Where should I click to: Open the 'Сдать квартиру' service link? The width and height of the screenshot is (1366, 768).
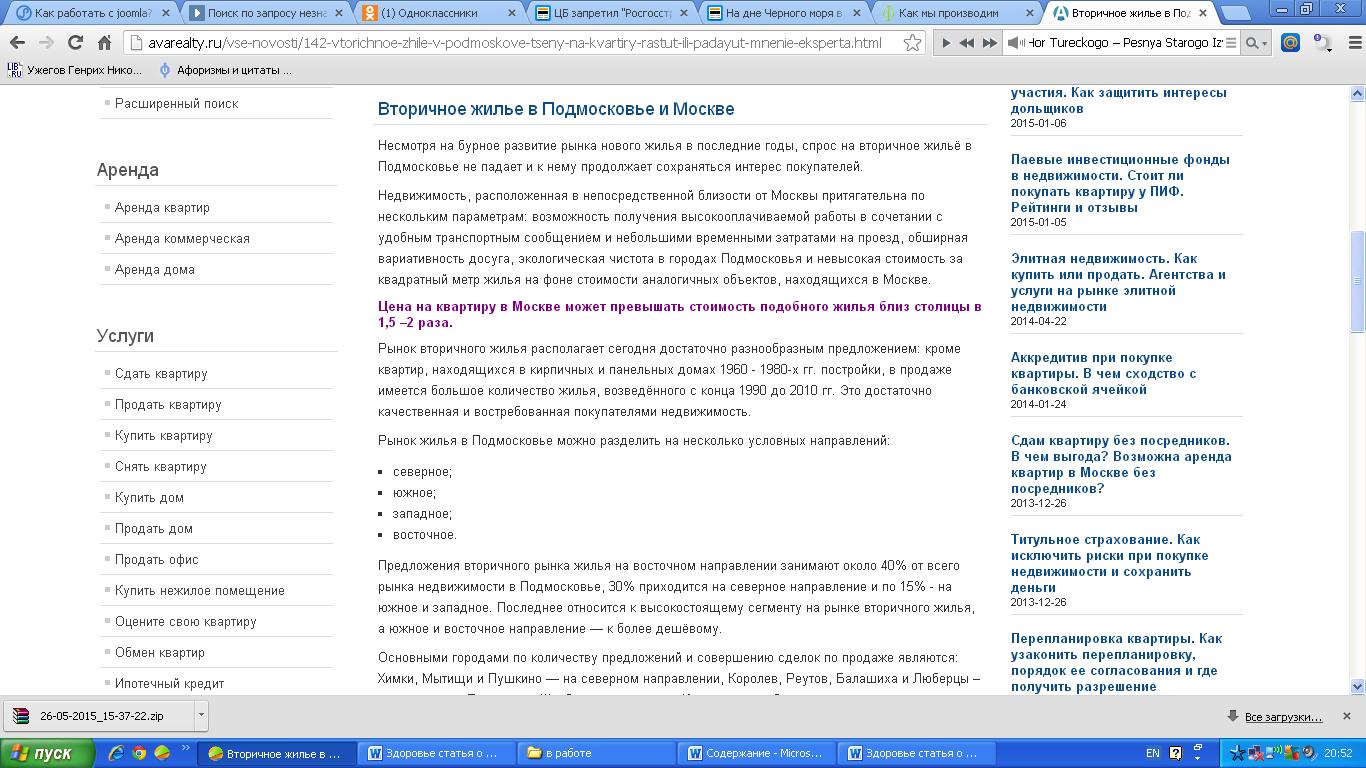click(161, 373)
